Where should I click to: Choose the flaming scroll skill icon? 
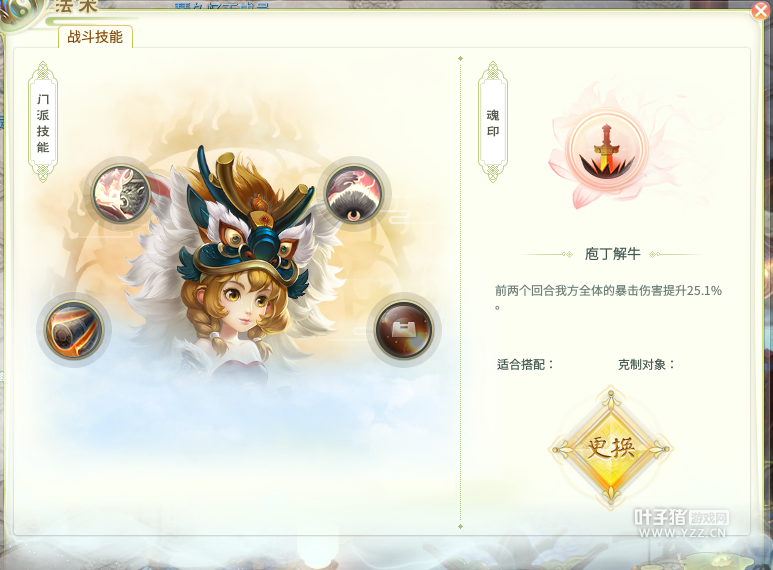coord(74,330)
